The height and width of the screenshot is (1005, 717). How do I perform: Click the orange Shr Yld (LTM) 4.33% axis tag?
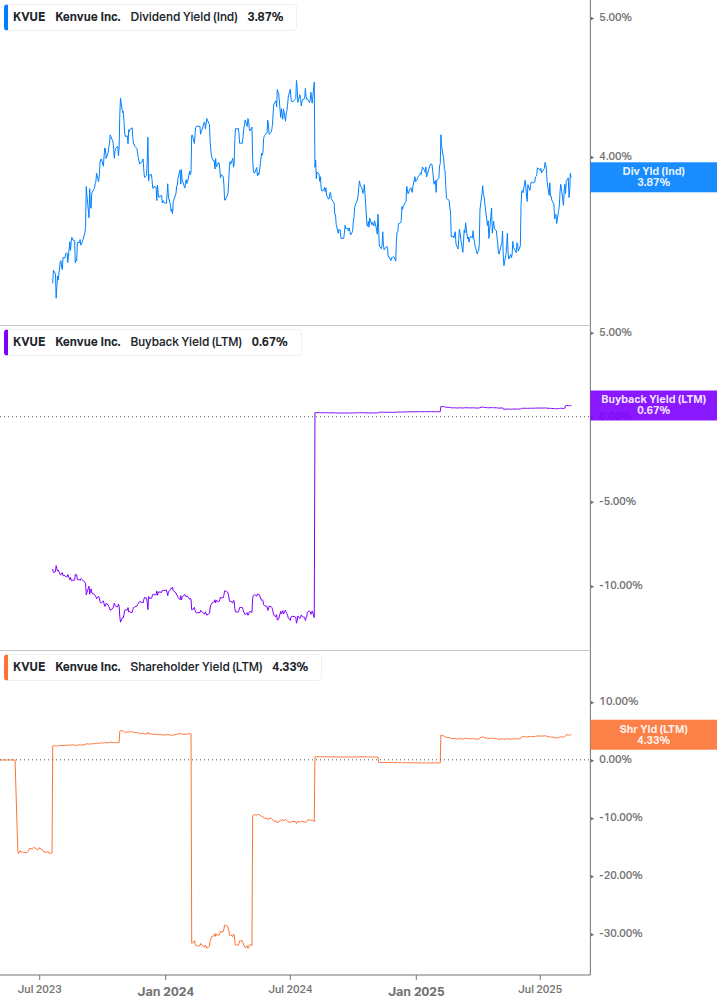[x=654, y=735]
